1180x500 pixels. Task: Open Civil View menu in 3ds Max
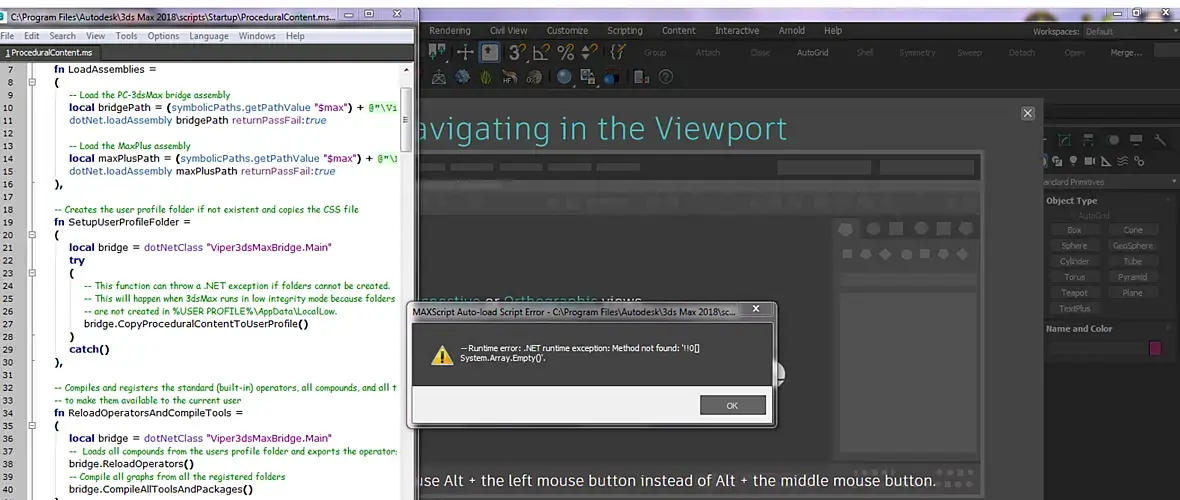click(509, 31)
